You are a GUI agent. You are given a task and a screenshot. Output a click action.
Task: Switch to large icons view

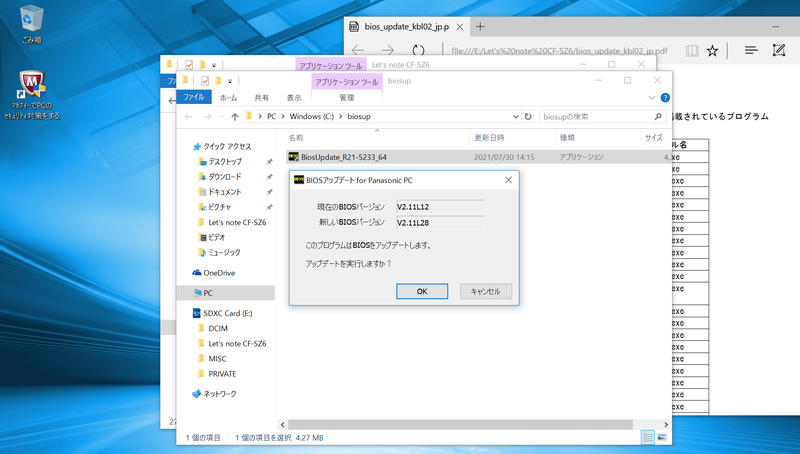[662, 437]
